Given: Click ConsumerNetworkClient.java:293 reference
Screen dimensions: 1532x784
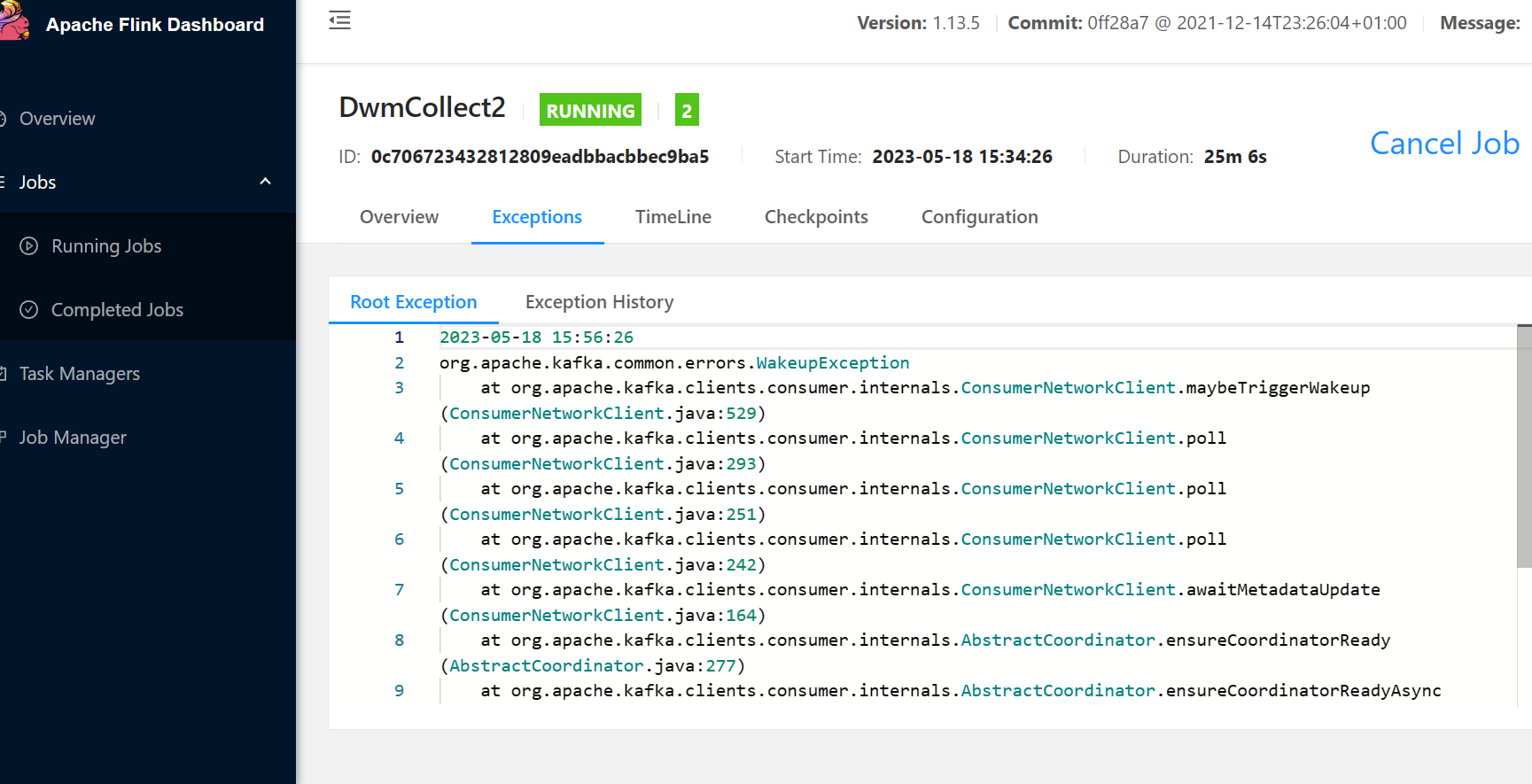Looking at the screenshot, I should coord(603,464).
